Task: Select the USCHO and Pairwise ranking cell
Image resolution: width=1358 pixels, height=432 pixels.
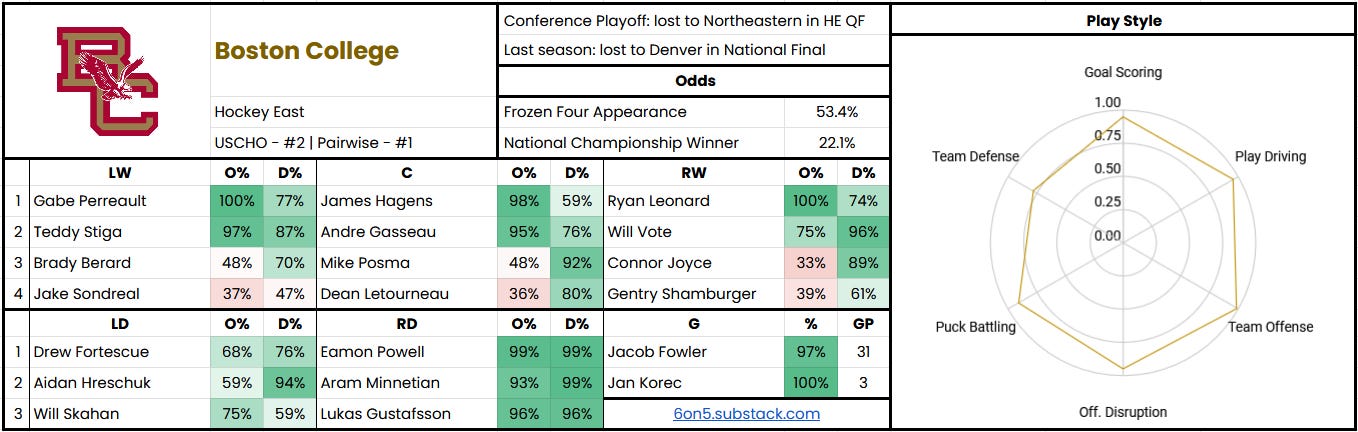Action: [x=353, y=143]
